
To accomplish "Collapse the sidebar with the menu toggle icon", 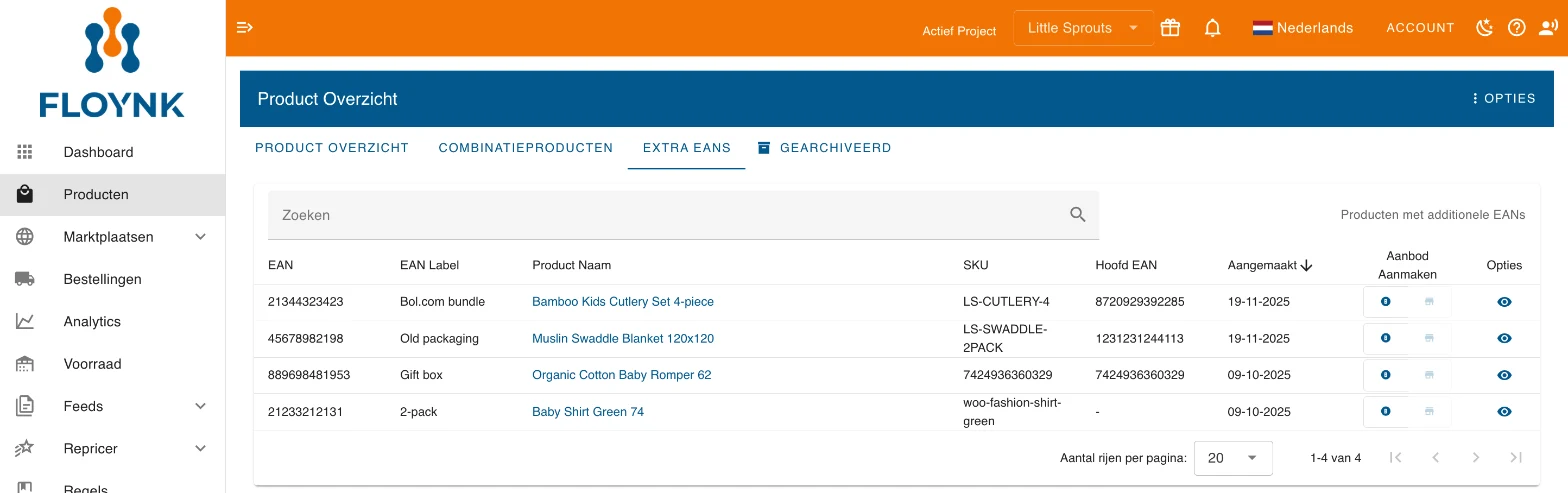I will [245, 28].
